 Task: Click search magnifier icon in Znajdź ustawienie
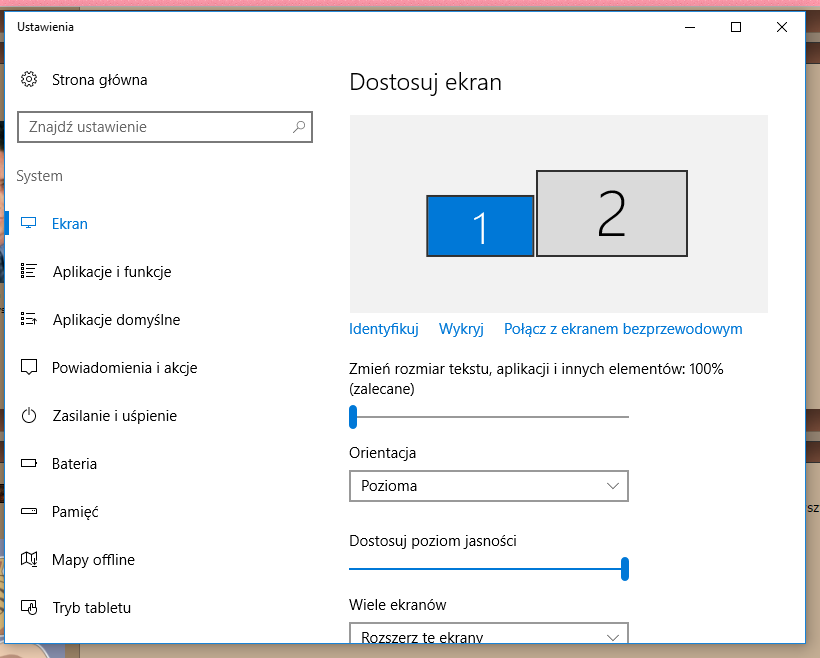point(298,127)
